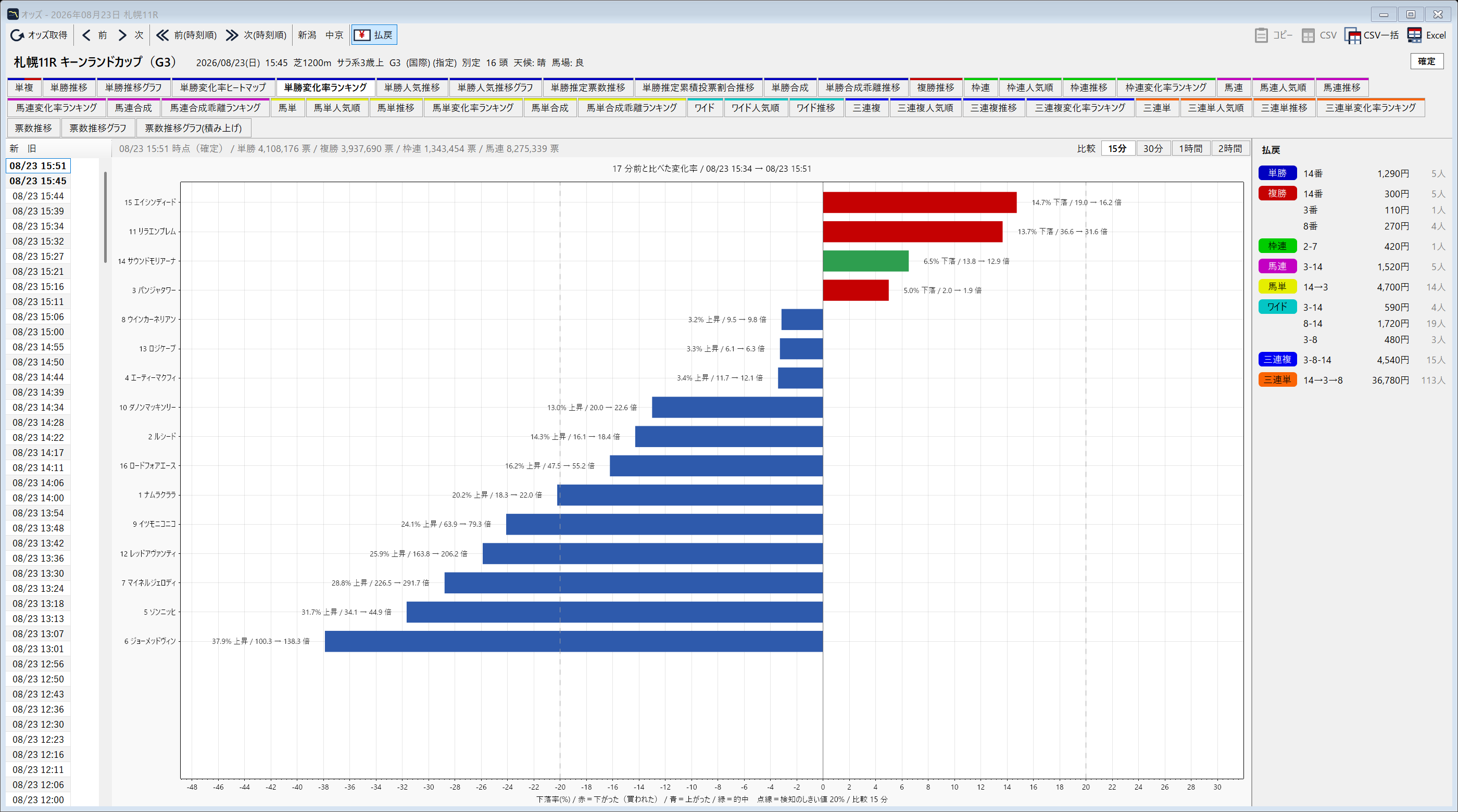Switch to 中京 racecourse

(334, 35)
